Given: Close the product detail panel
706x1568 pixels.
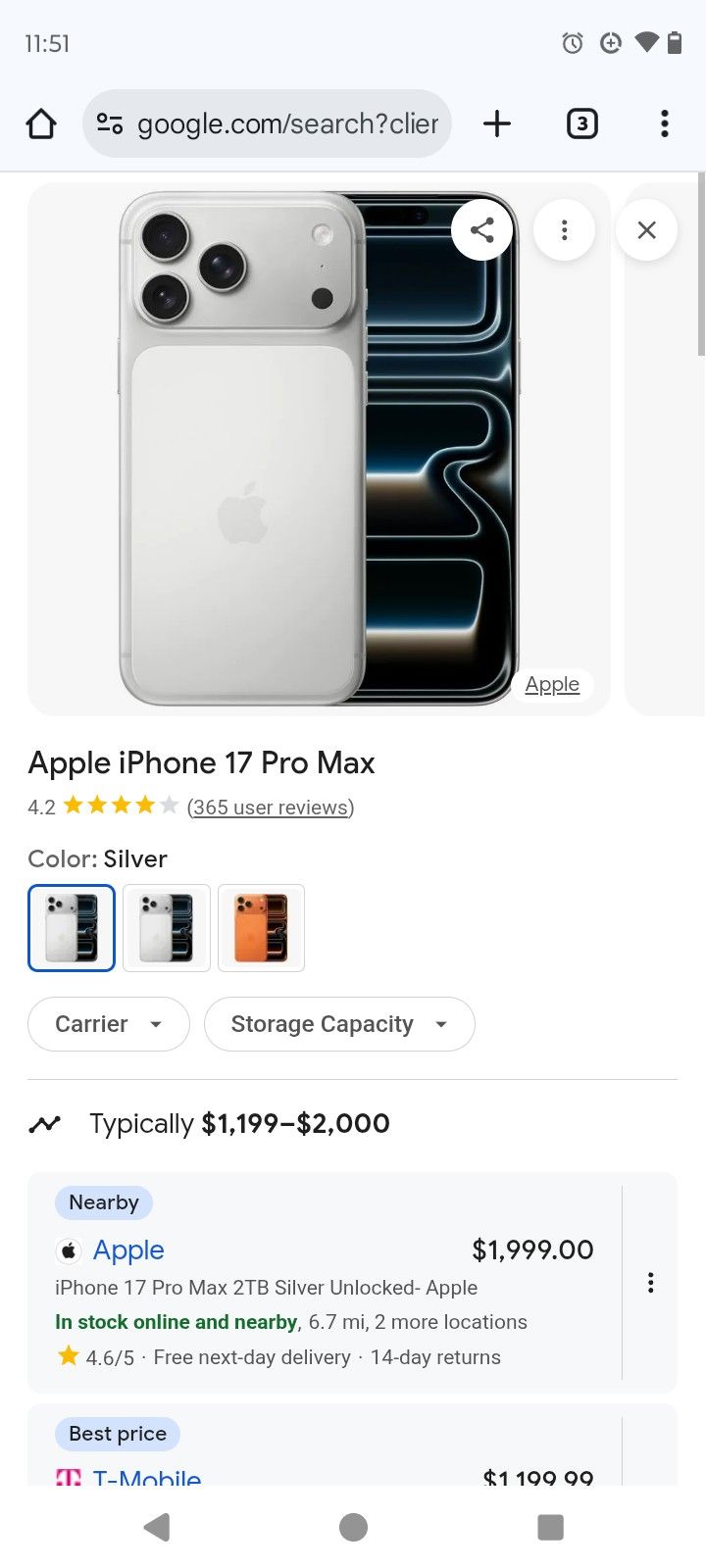Looking at the screenshot, I should [x=646, y=230].
